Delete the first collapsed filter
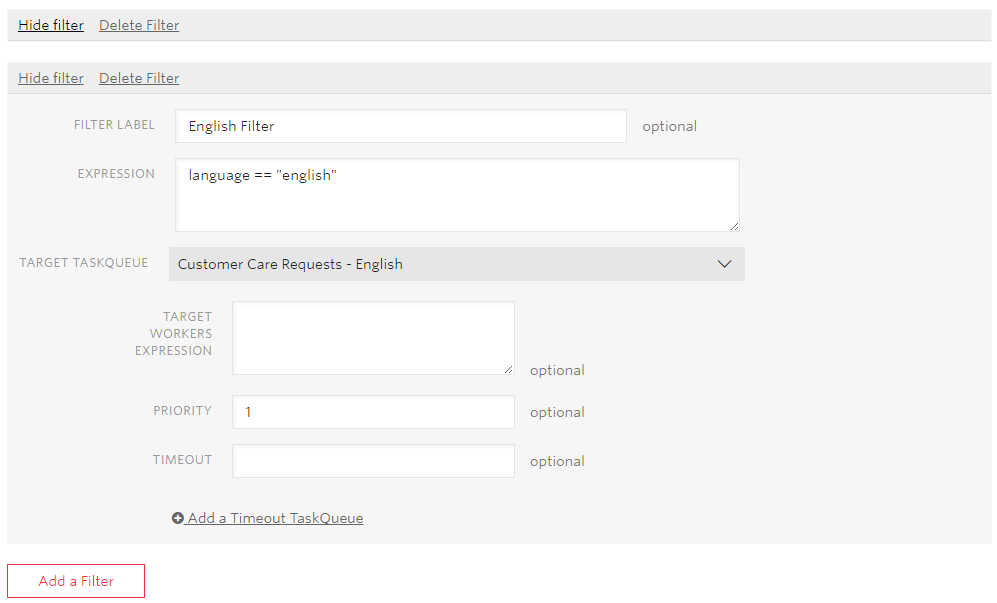 (x=139, y=25)
